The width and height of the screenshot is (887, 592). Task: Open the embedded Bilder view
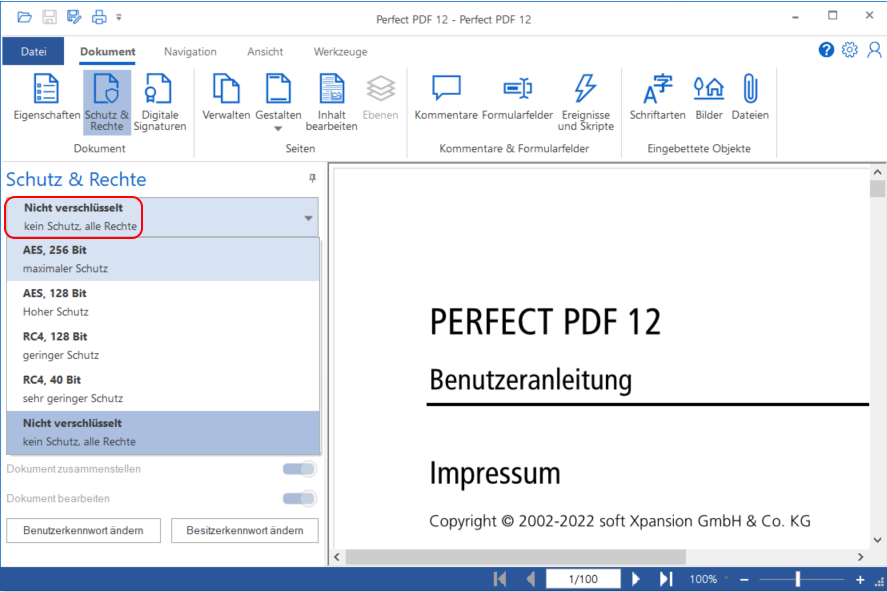tap(708, 100)
